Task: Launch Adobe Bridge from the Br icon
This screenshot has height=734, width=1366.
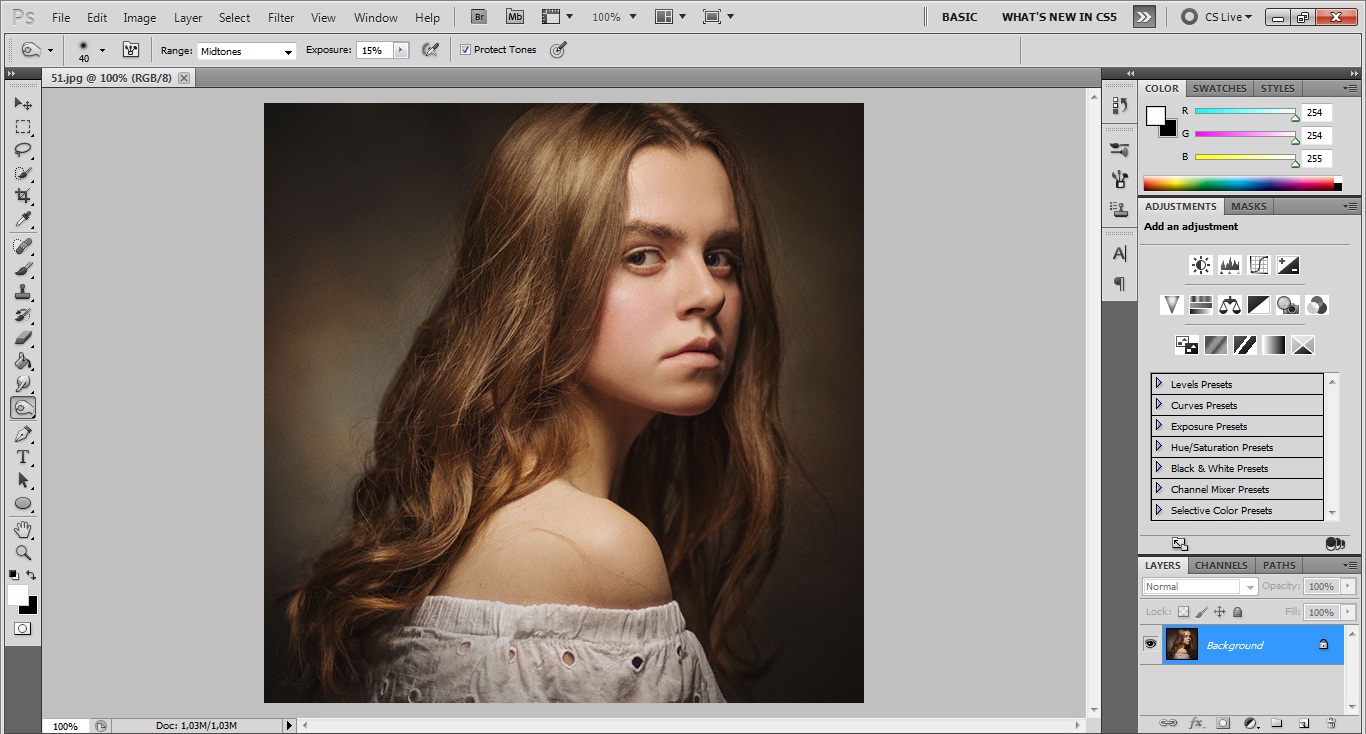Action: (x=479, y=17)
